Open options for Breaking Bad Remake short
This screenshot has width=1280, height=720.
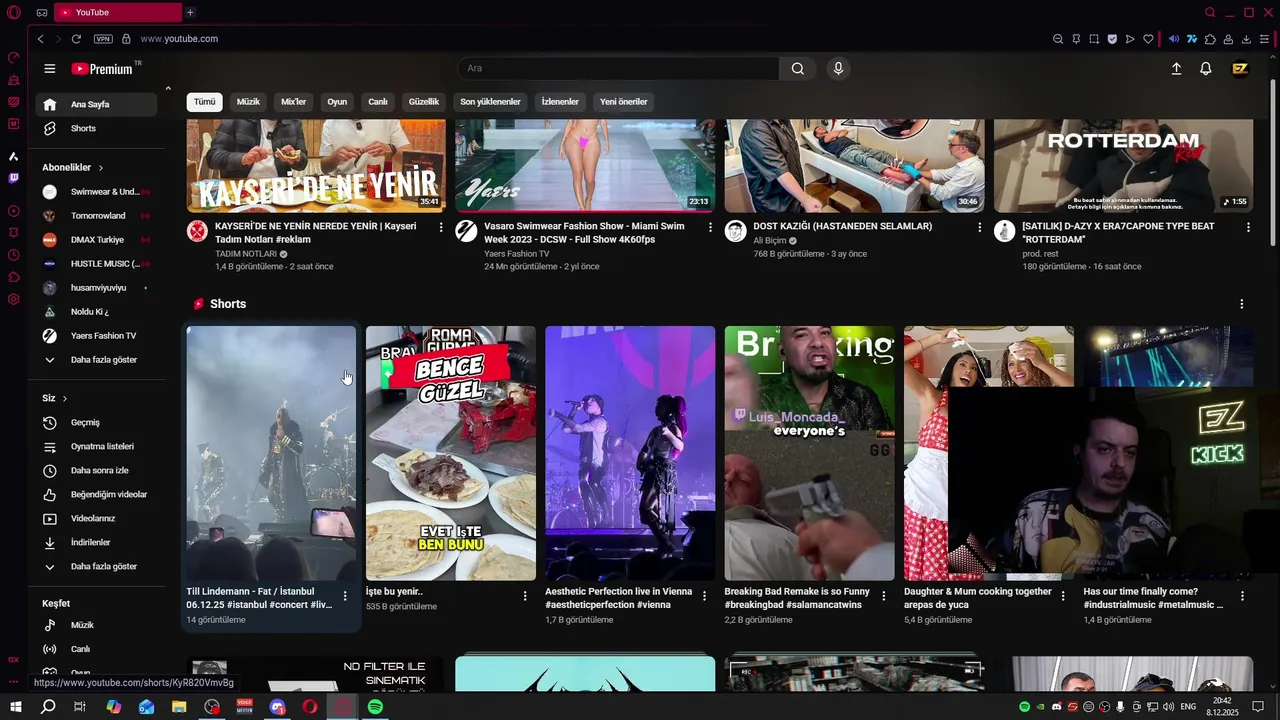884,596
